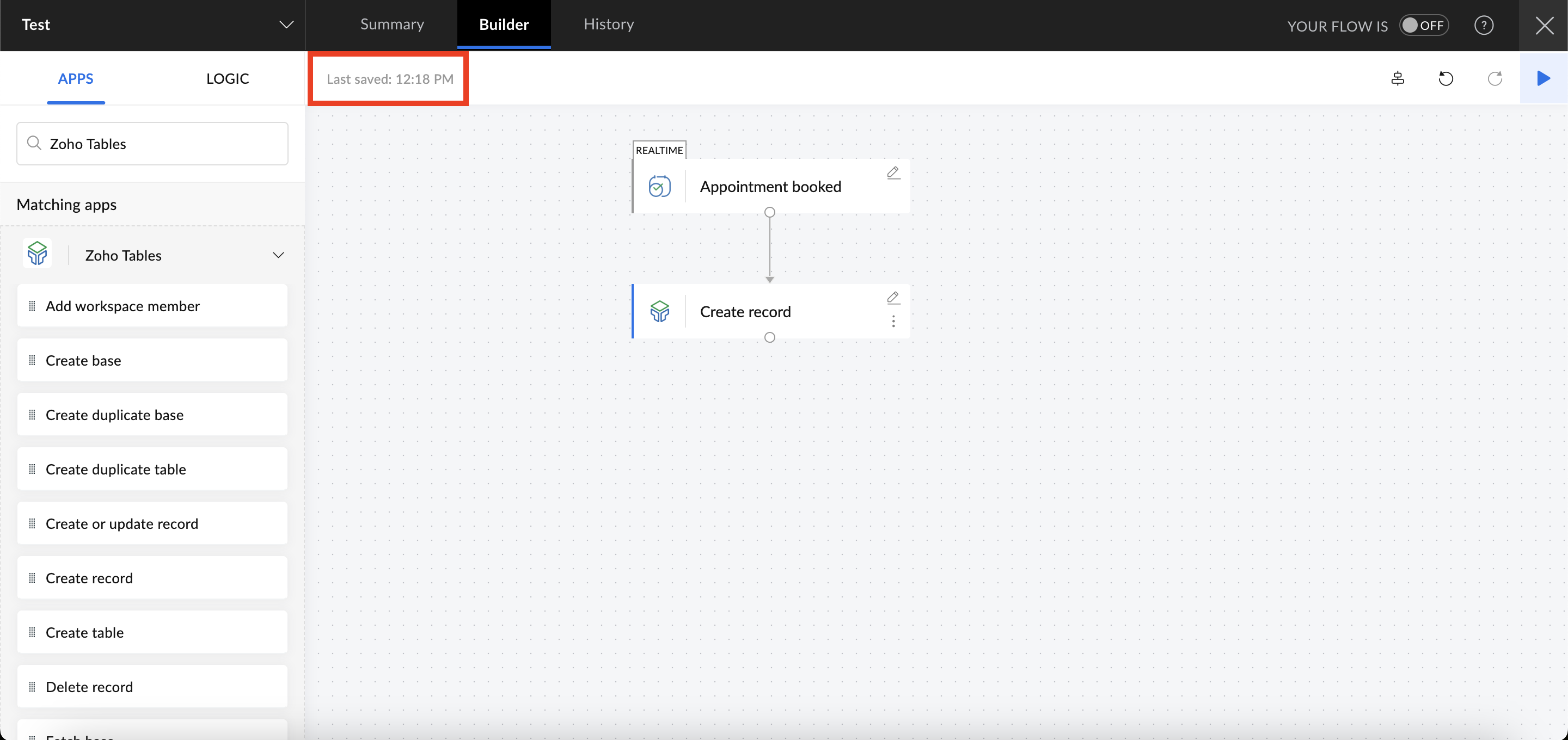Turn on the flow toggle switch
Viewport: 1568px width, 740px height.
(x=1423, y=26)
